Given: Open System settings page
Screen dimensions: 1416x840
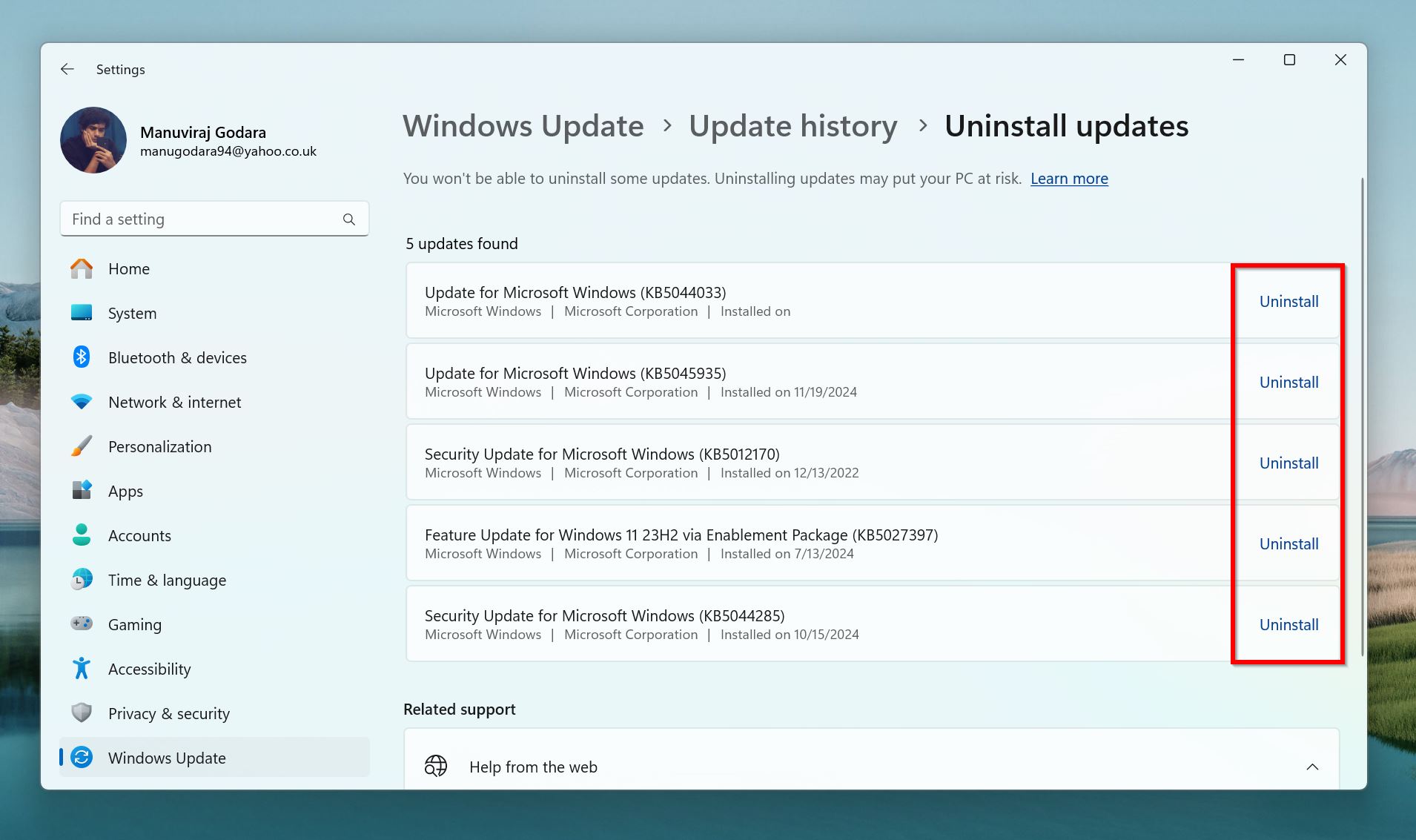Looking at the screenshot, I should click(x=214, y=313).
